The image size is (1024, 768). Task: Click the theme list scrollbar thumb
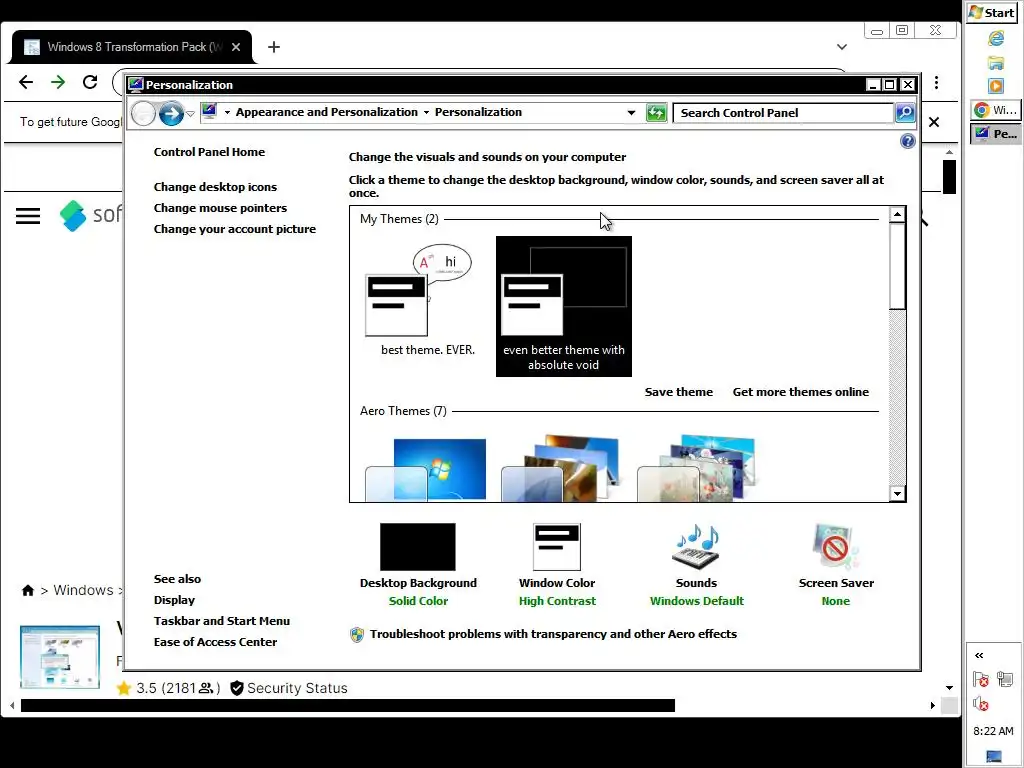click(897, 266)
